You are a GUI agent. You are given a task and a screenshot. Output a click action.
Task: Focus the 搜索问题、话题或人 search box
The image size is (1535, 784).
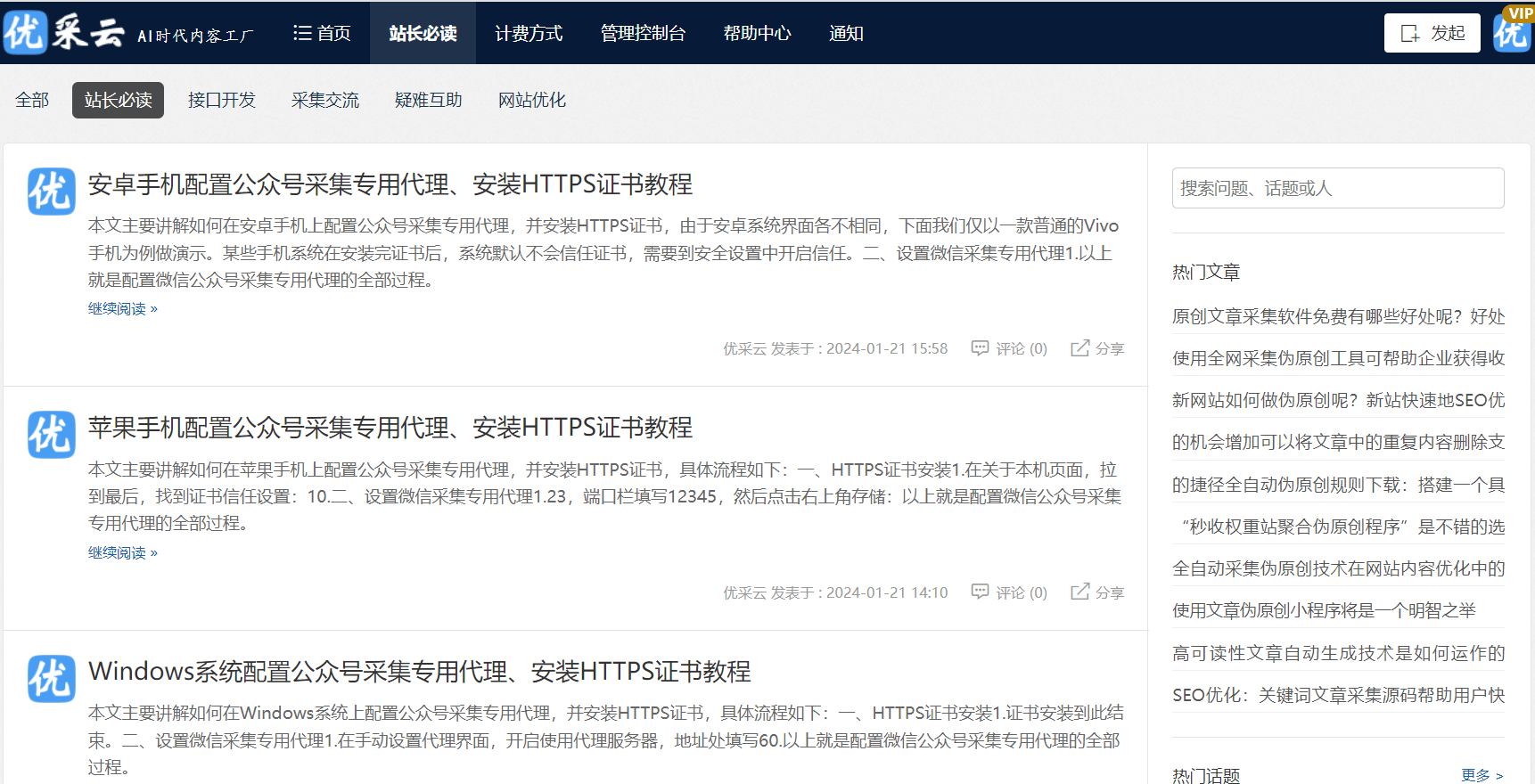[1337, 188]
